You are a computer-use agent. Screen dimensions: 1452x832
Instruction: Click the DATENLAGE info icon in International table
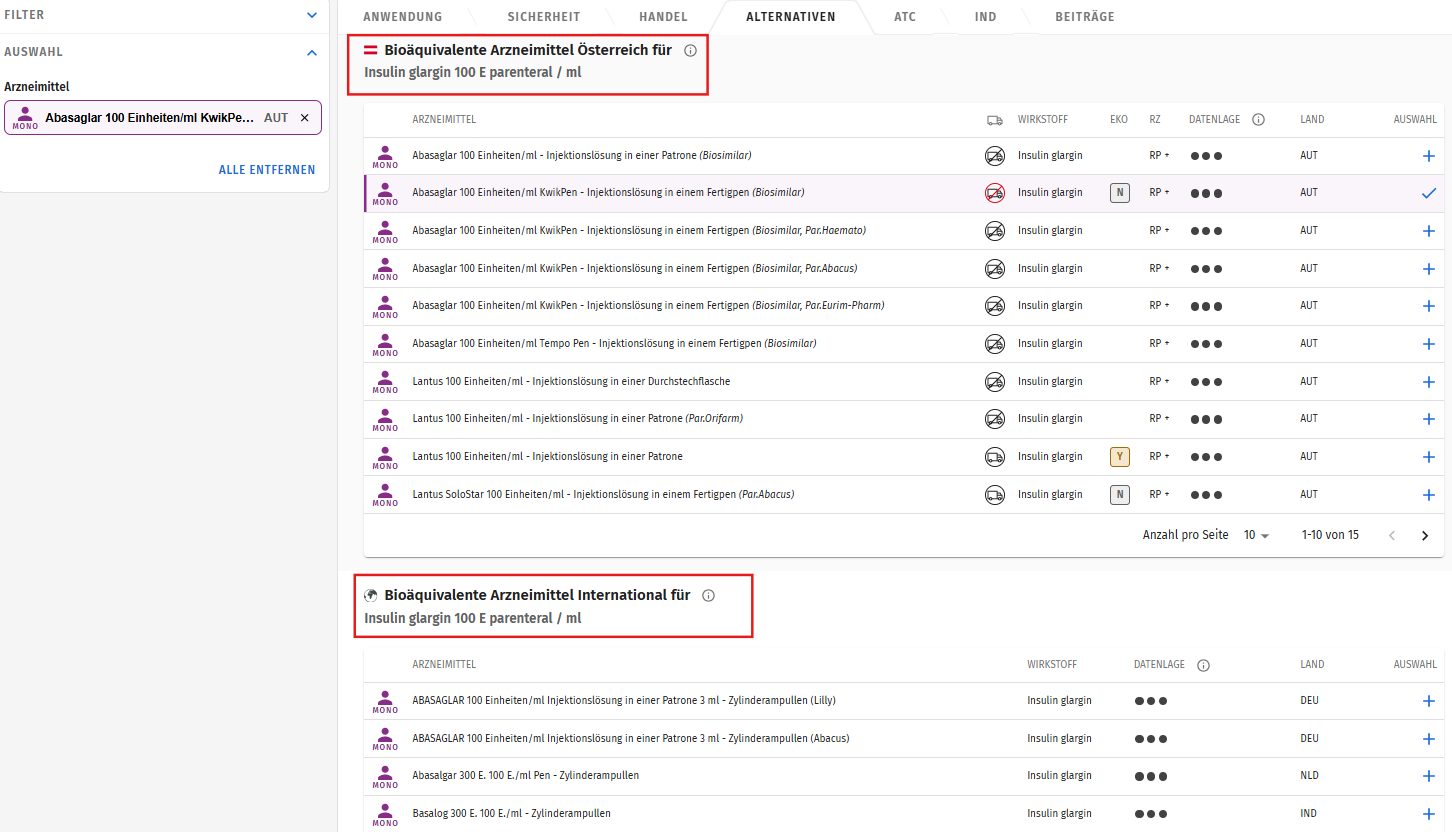[1203, 665]
